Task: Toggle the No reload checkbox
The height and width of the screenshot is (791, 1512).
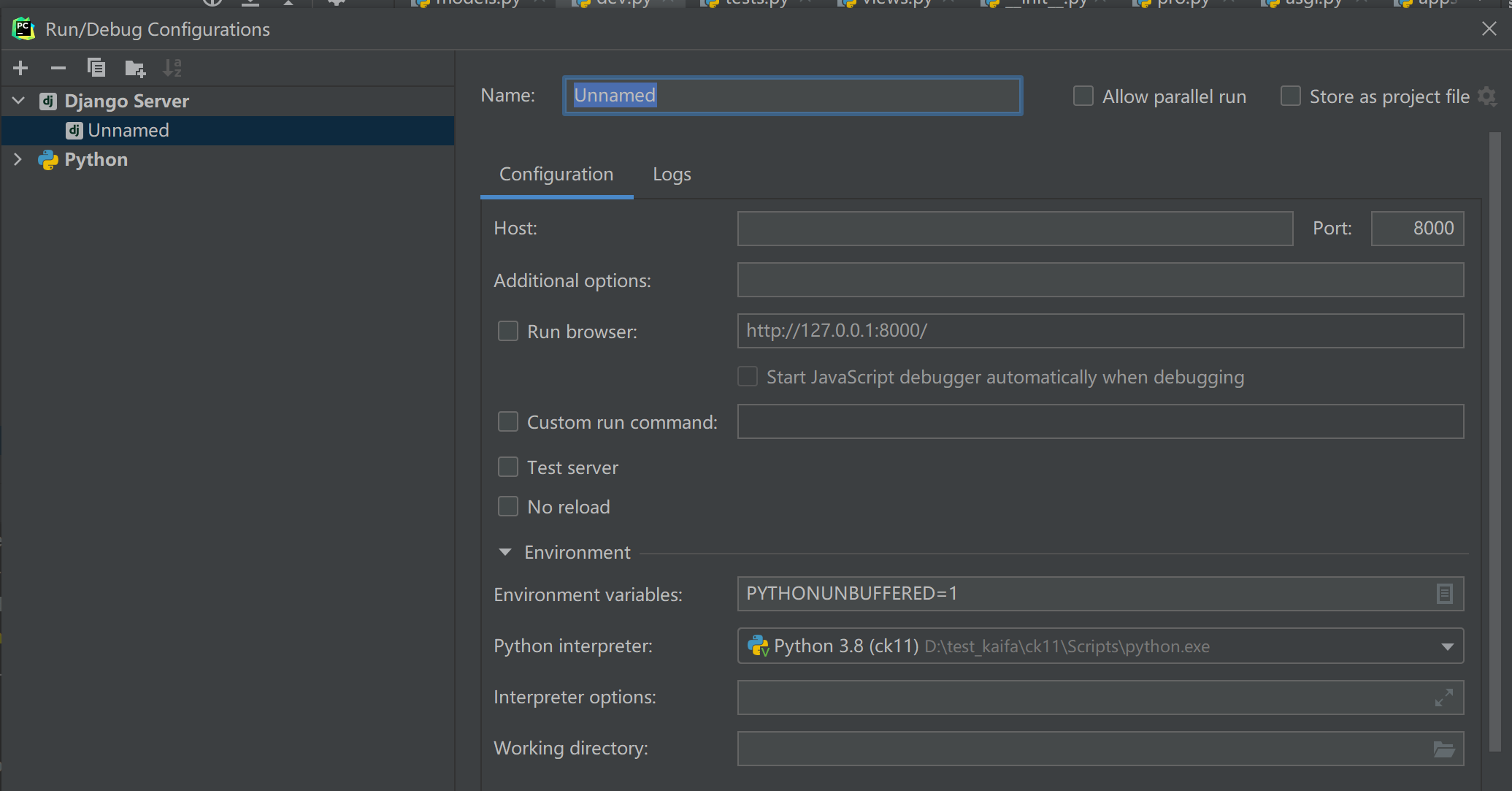Action: coord(508,507)
